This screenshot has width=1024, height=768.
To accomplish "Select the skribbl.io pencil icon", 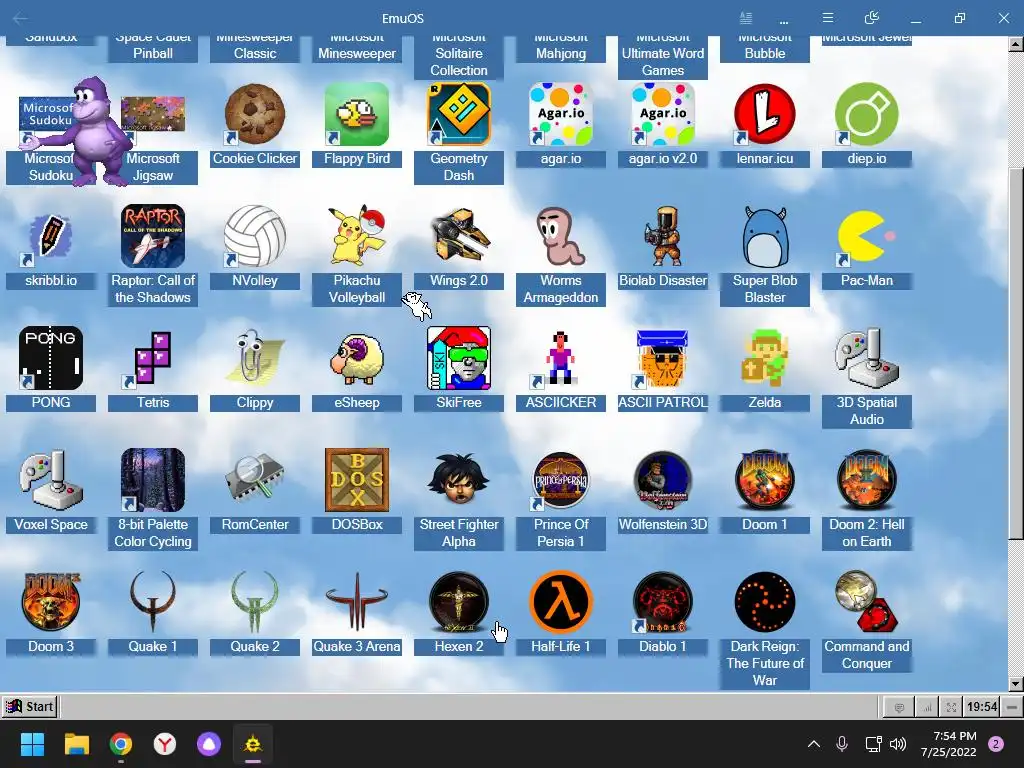I will click(x=51, y=236).
